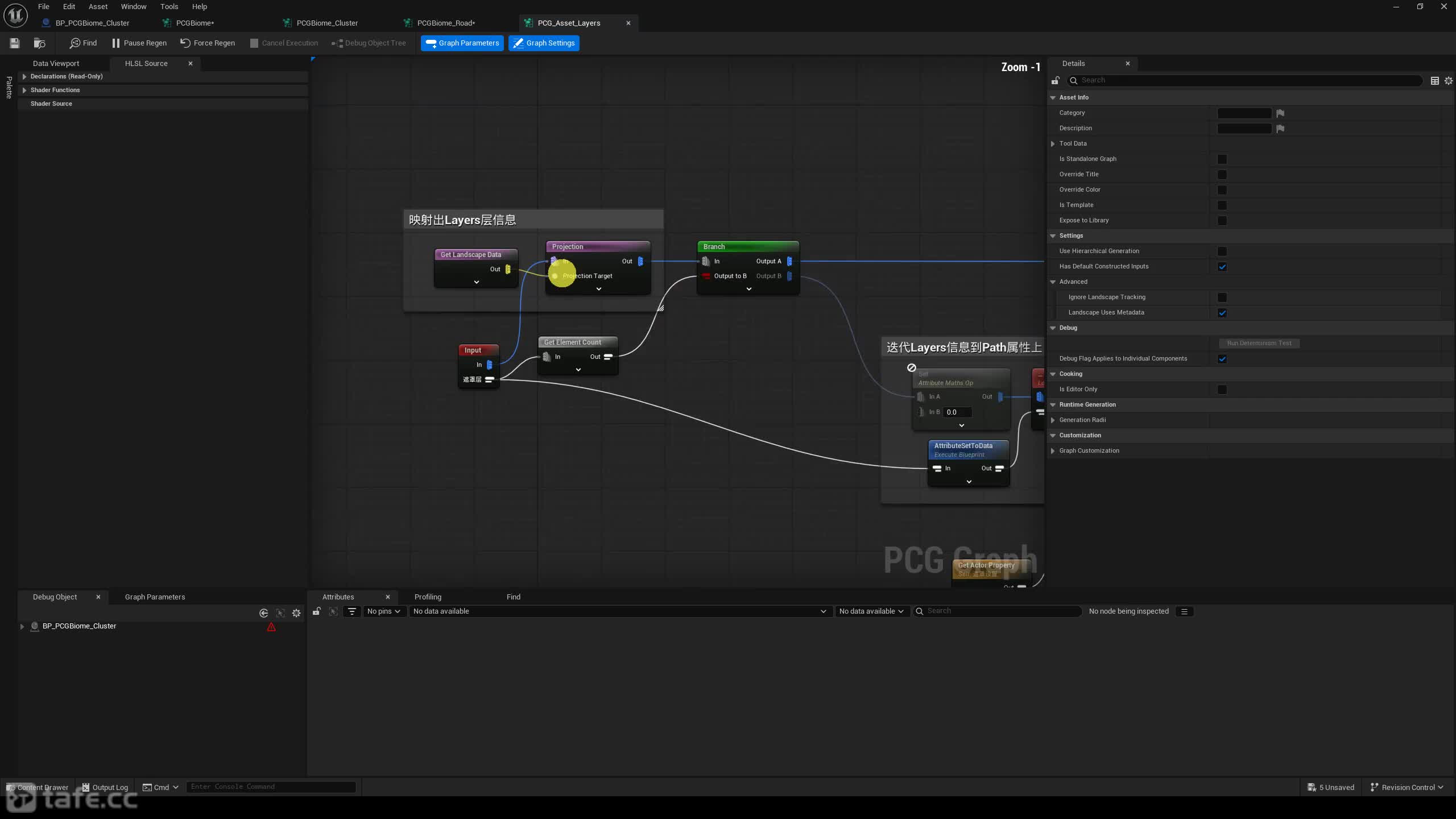Click the Details property matrix grid icon
Viewport: 1456px width, 819px height.
(x=1434, y=81)
